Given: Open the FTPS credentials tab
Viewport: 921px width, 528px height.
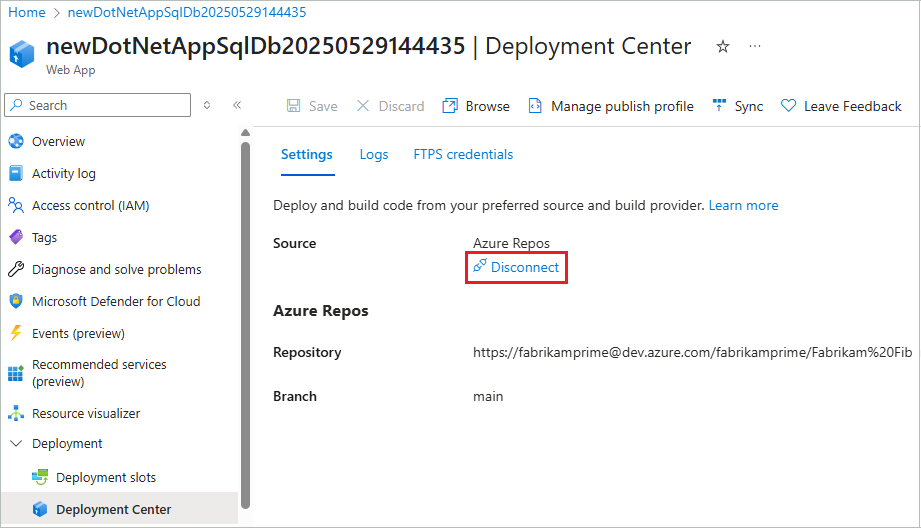Looking at the screenshot, I should (x=463, y=155).
